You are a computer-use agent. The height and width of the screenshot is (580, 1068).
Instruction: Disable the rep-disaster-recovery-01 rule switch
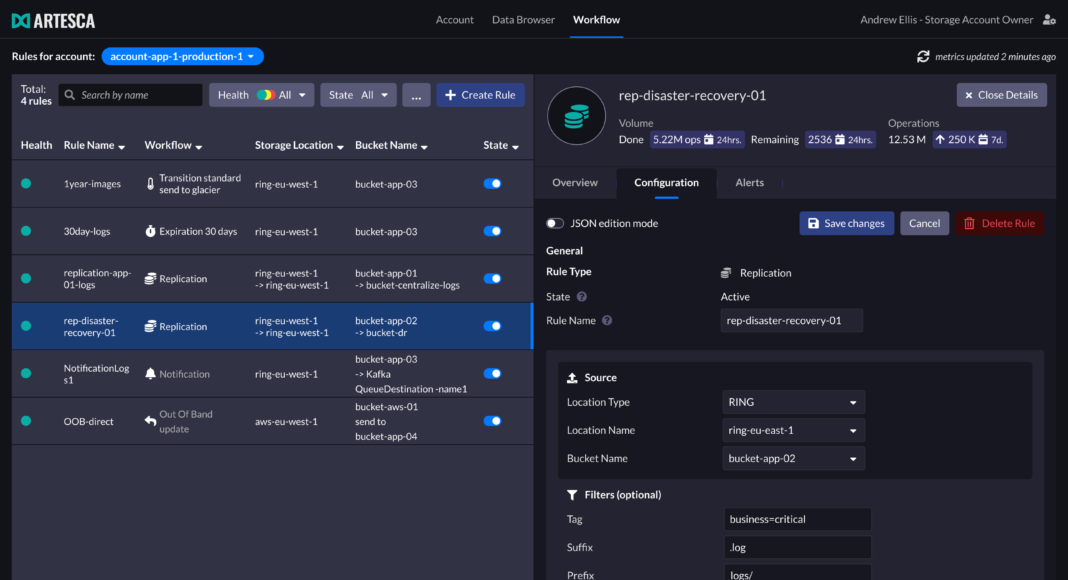coord(492,326)
